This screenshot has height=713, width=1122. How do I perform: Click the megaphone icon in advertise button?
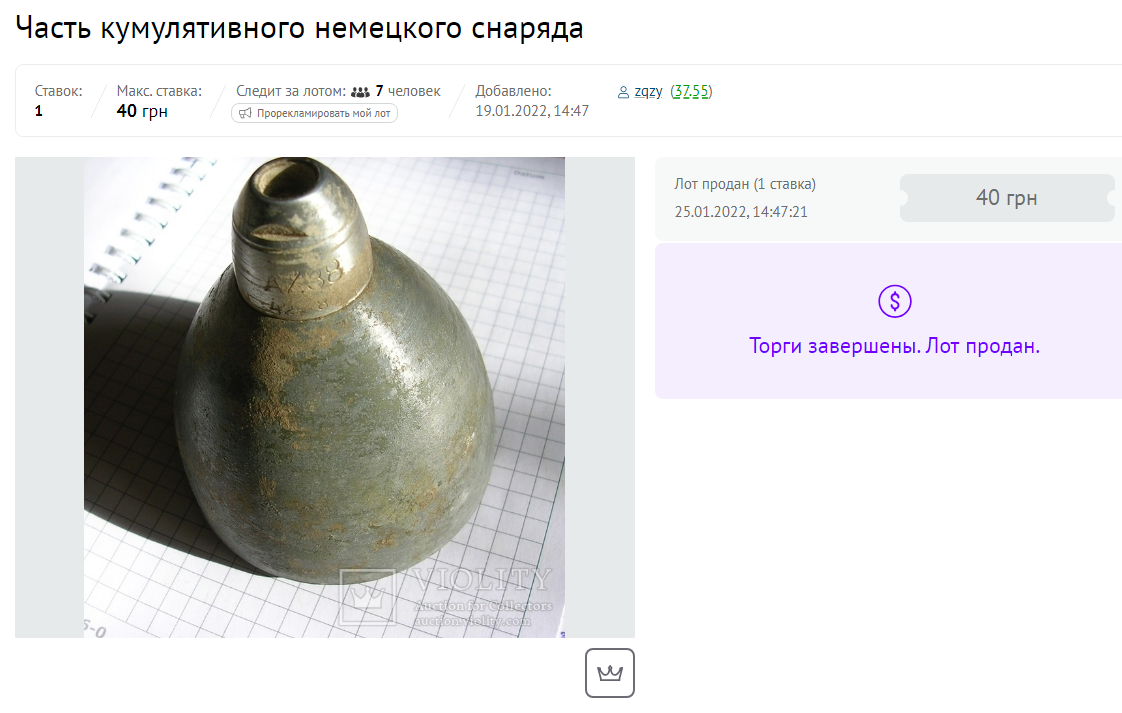[x=245, y=113]
